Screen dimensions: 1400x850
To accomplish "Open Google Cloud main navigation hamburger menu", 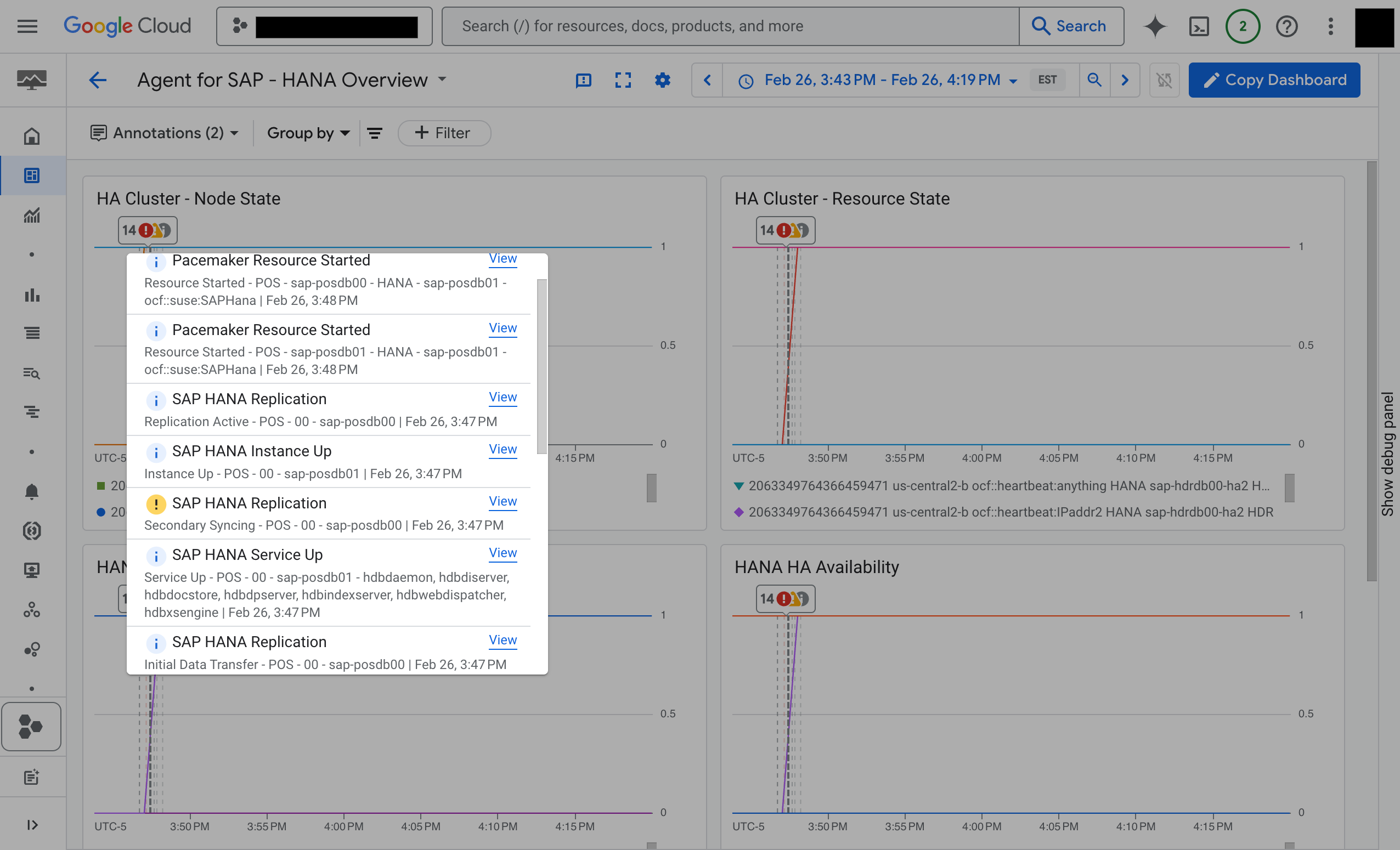I will (27, 26).
